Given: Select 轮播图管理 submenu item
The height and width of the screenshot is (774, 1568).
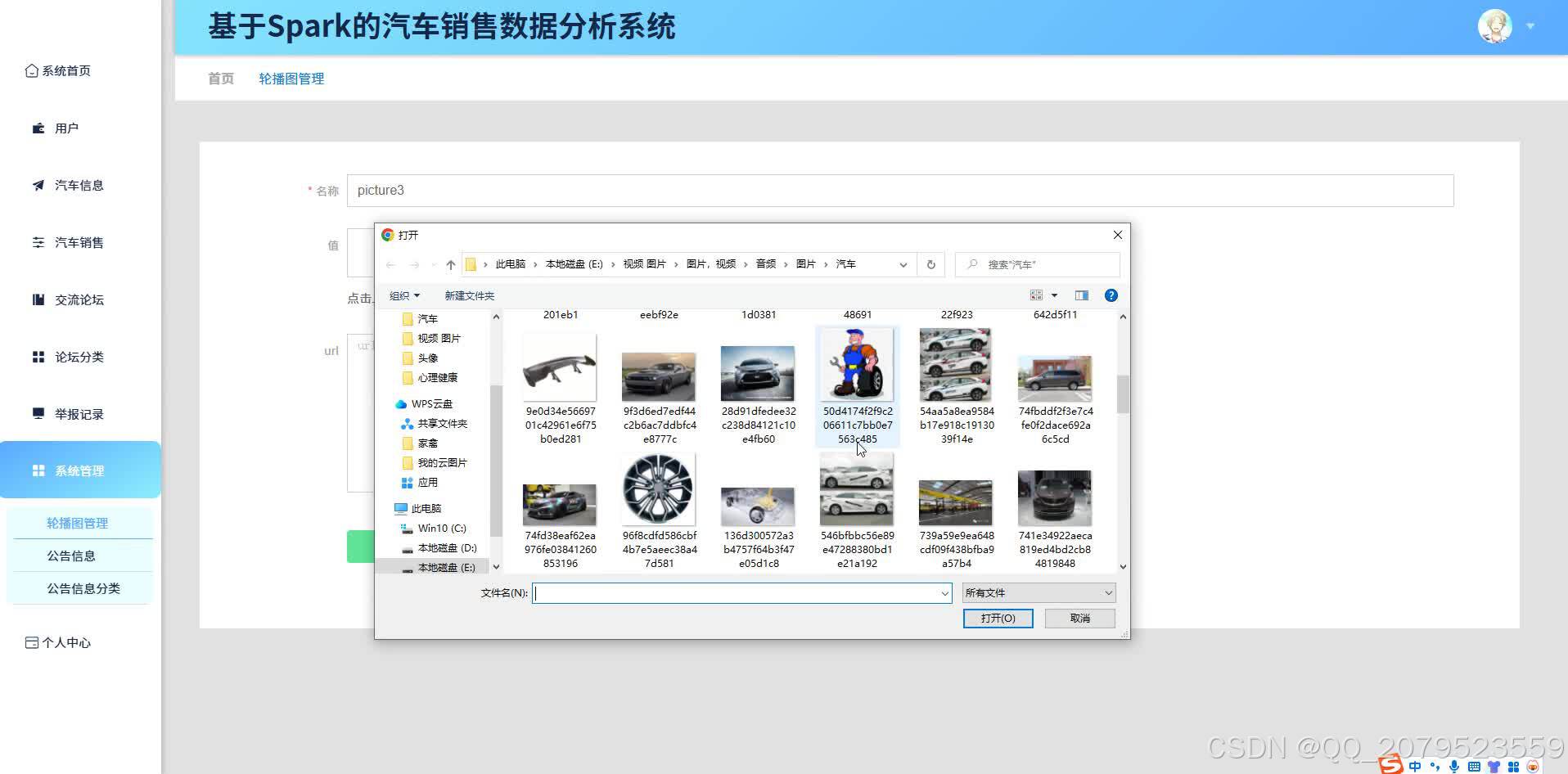Looking at the screenshot, I should pyautogui.click(x=78, y=523).
